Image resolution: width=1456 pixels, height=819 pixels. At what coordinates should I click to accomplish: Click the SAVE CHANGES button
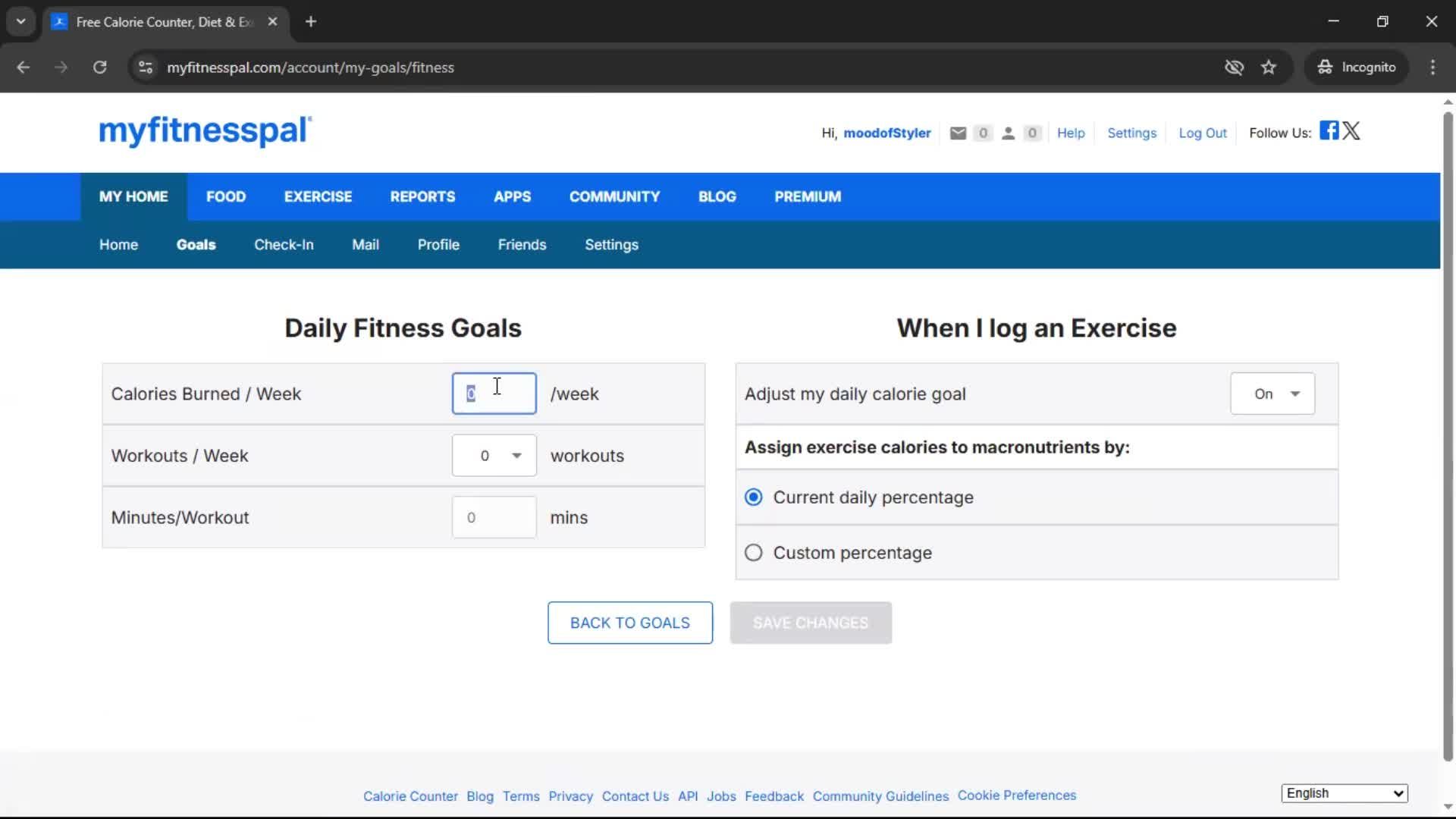click(811, 623)
